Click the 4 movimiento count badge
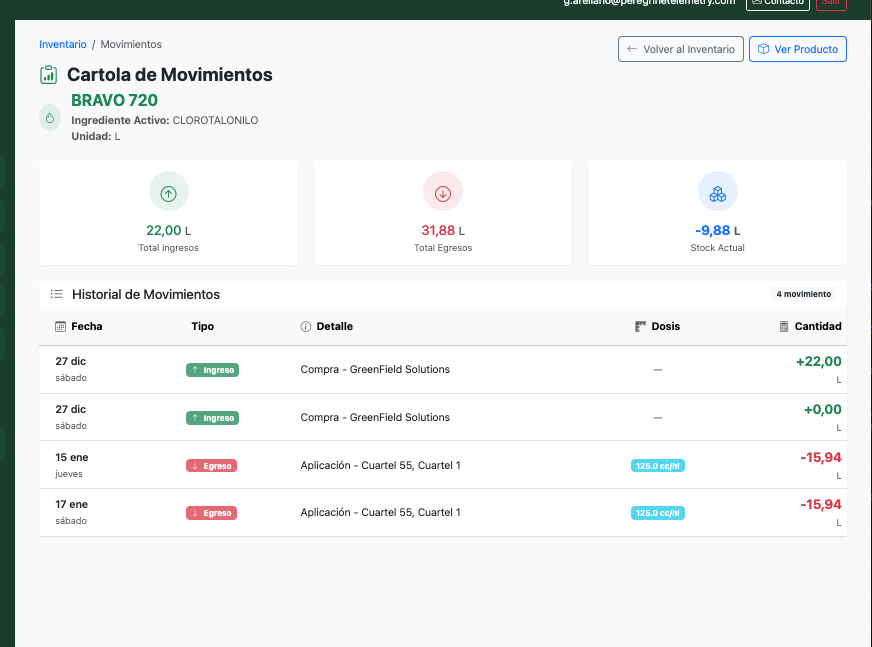Viewport: 872px width, 647px height. coord(803,295)
